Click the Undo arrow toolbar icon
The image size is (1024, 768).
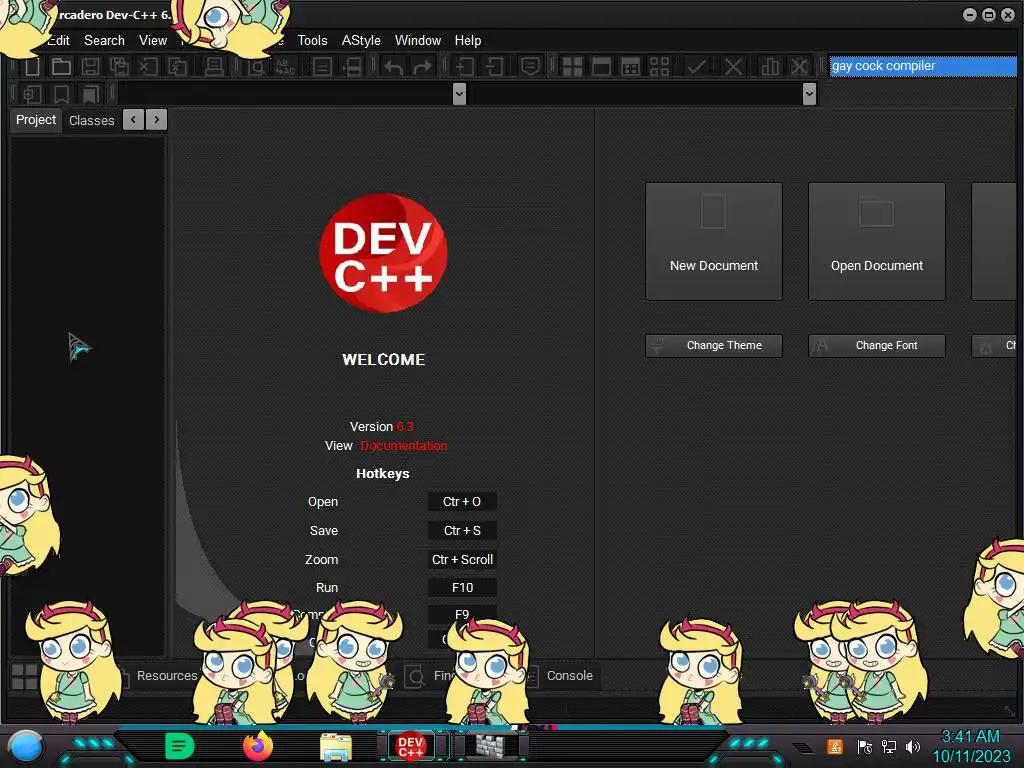point(393,66)
